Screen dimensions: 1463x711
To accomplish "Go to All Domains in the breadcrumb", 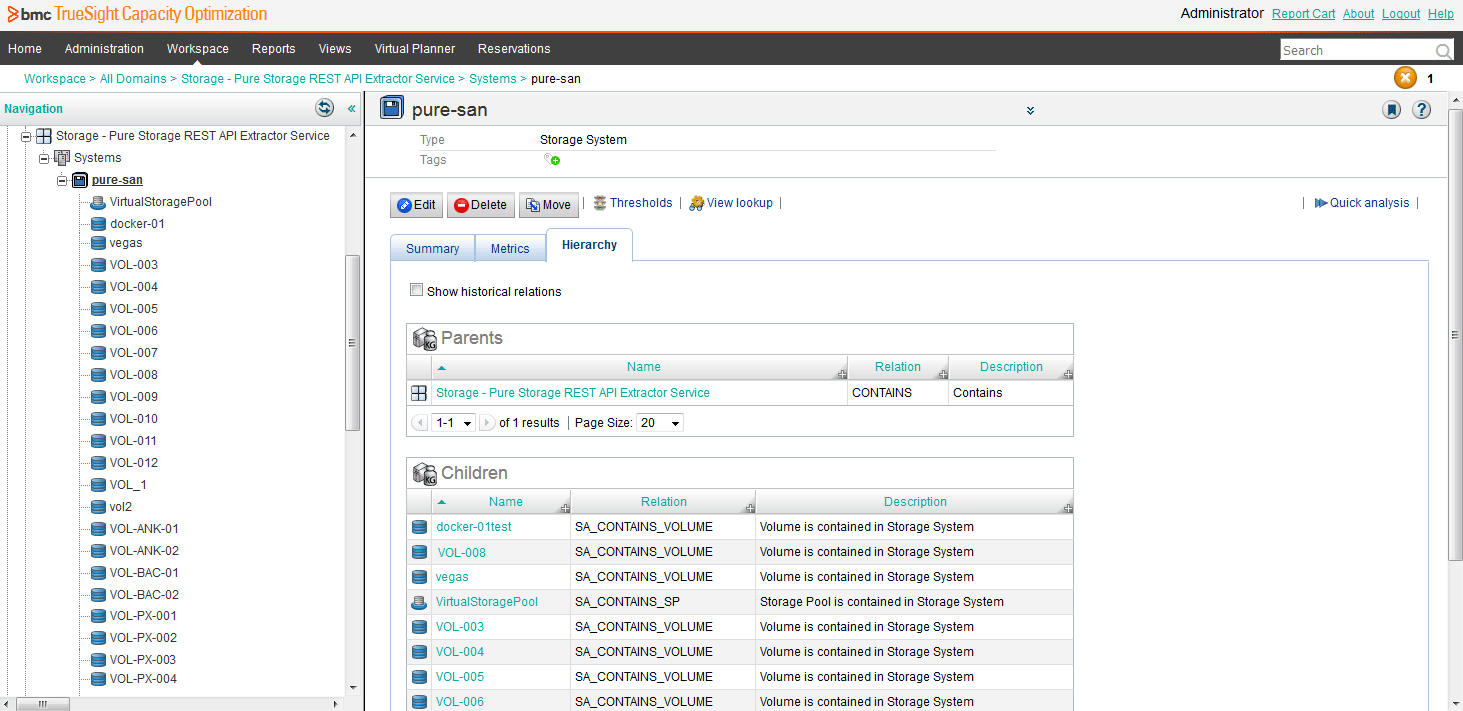I will (133, 78).
